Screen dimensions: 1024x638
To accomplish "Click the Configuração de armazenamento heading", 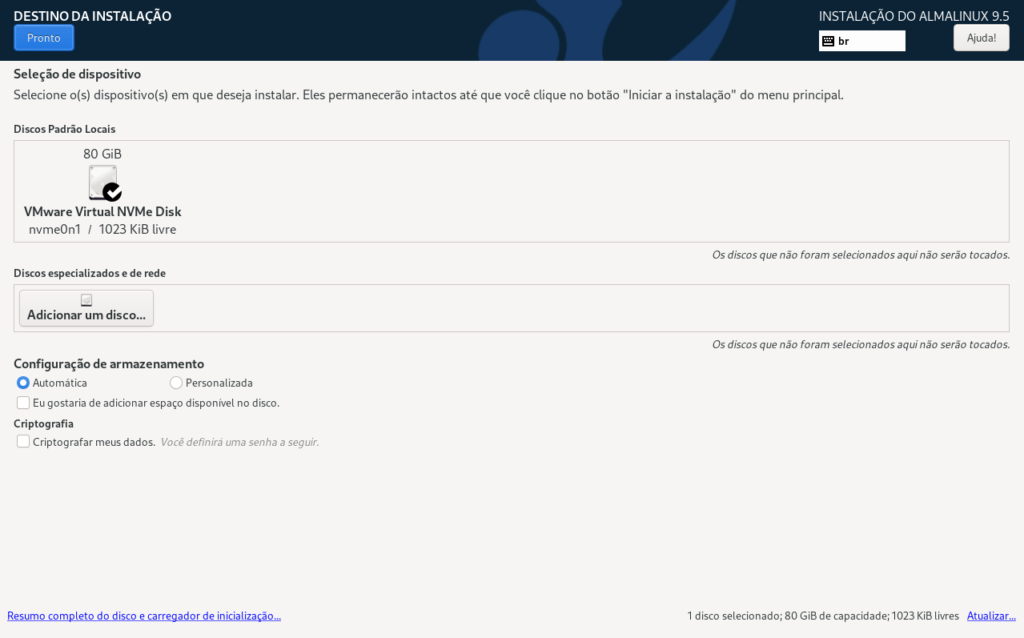I will (109, 364).
